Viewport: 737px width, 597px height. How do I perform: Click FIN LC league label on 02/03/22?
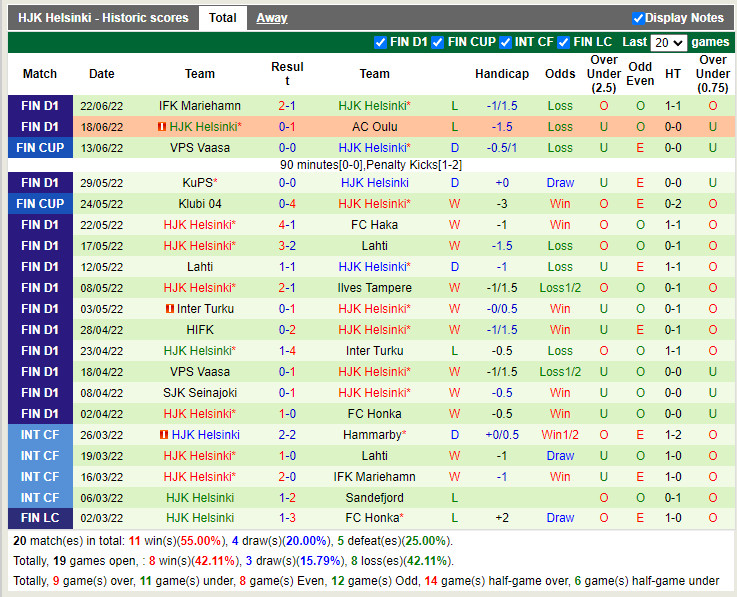point(40,518)
